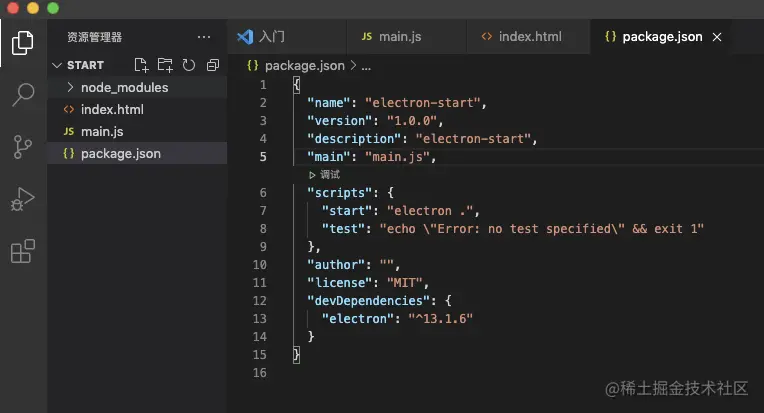Refresh the explorer file tree
Viewport: 764px width, 413px height.
tap(189, 65)
